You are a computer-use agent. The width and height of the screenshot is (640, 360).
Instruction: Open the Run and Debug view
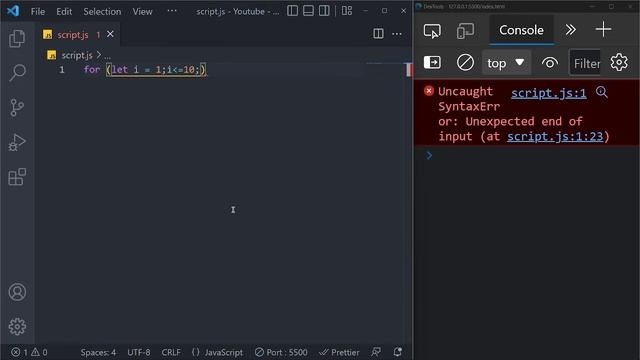point(17,142)
